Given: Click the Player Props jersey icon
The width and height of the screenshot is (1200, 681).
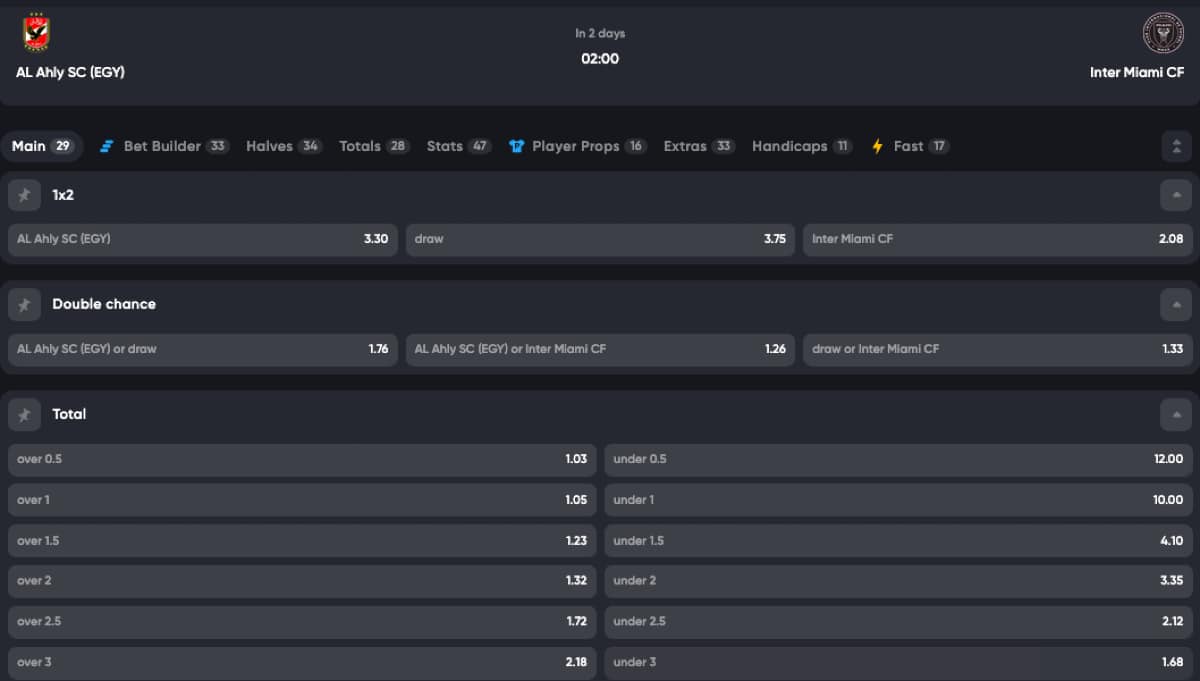Looking at the screenshot, I should (516, 146).
